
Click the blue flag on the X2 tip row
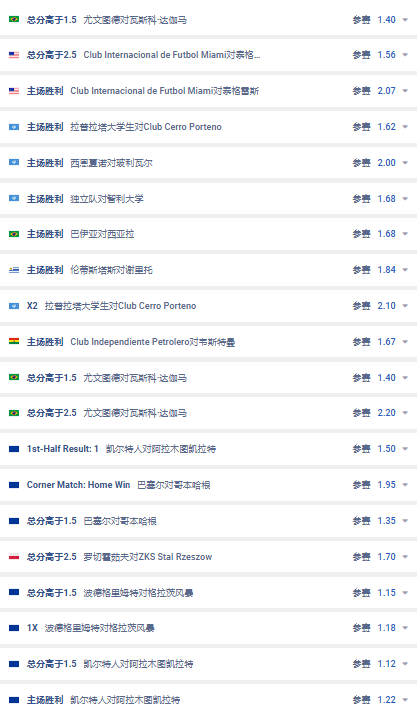pos(14,306)
